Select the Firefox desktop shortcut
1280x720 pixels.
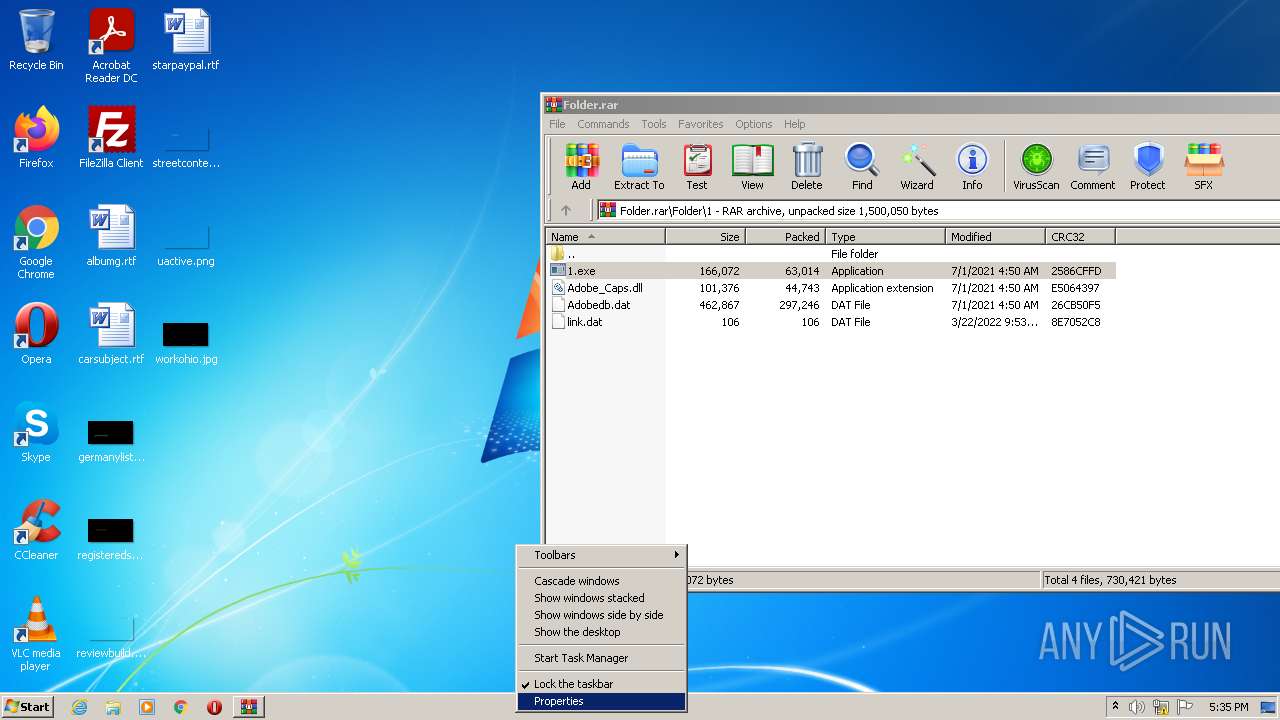(36, 138)
